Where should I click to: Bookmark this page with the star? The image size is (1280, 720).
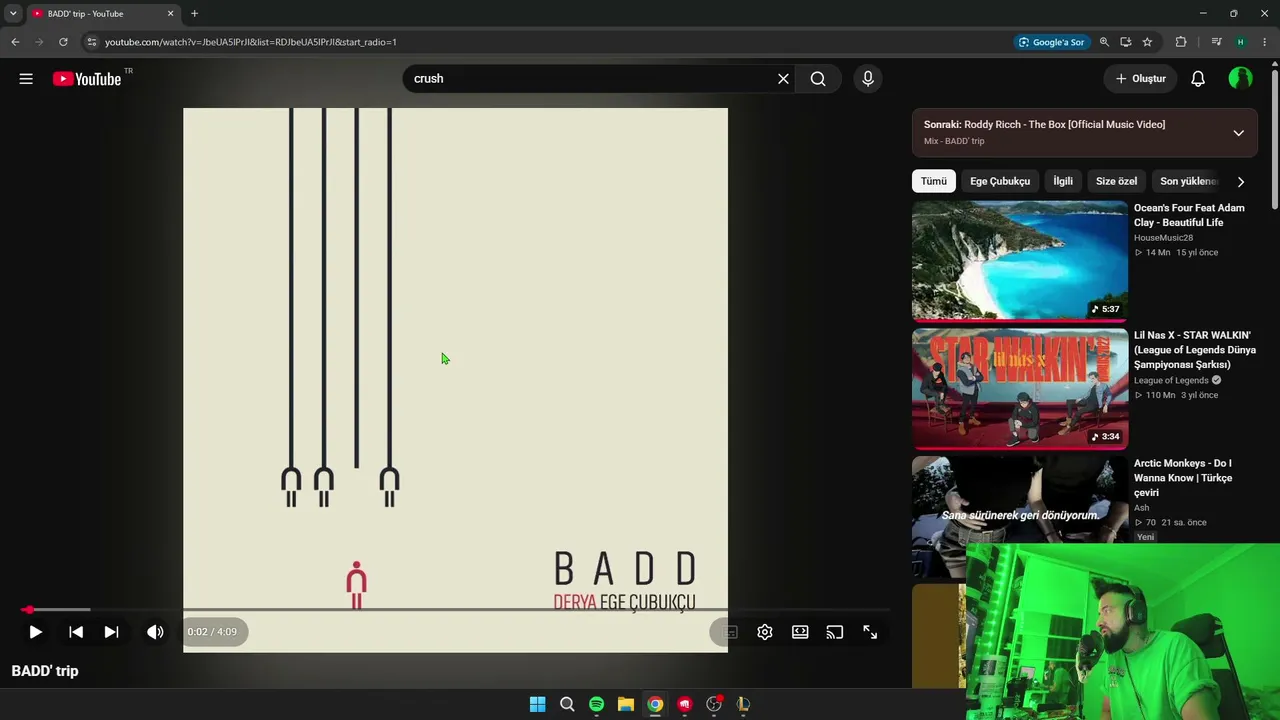(x=1147, y=42)
